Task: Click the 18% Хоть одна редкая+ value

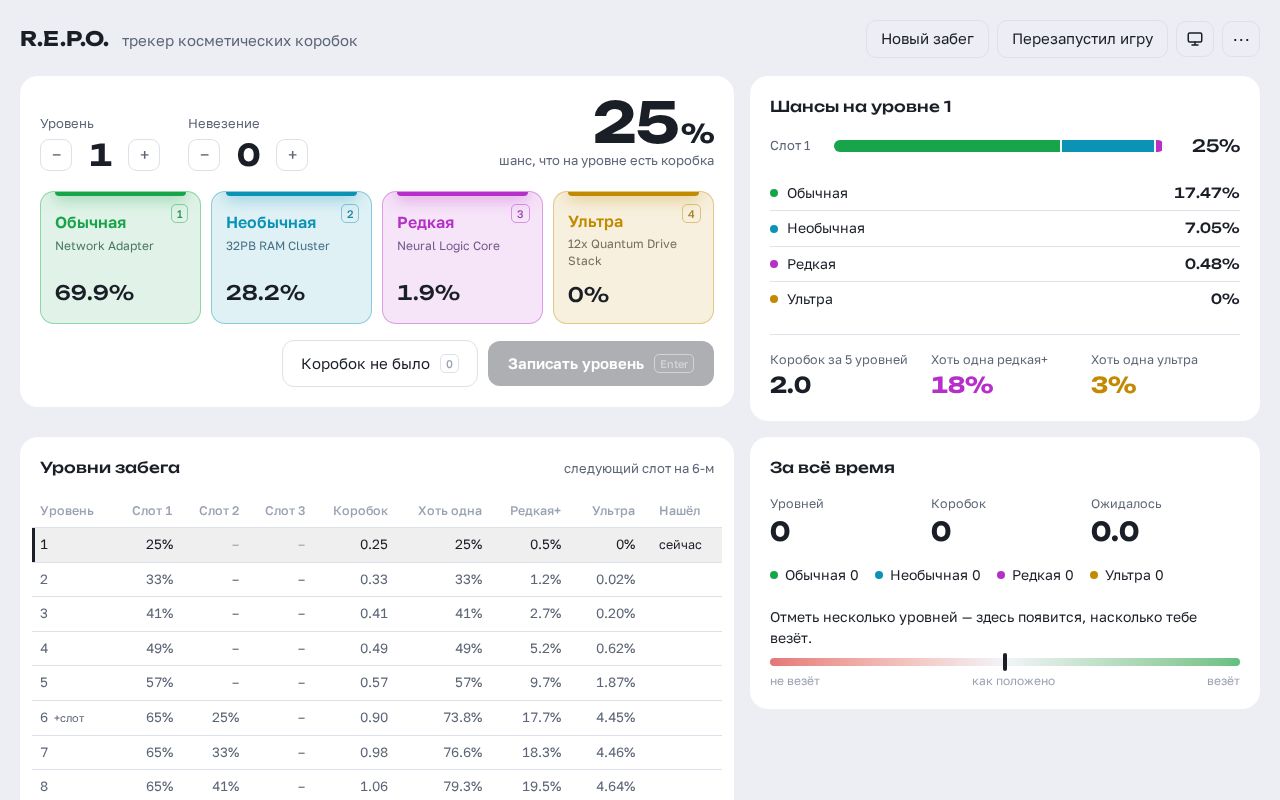Action: click(x=962, y=385)
